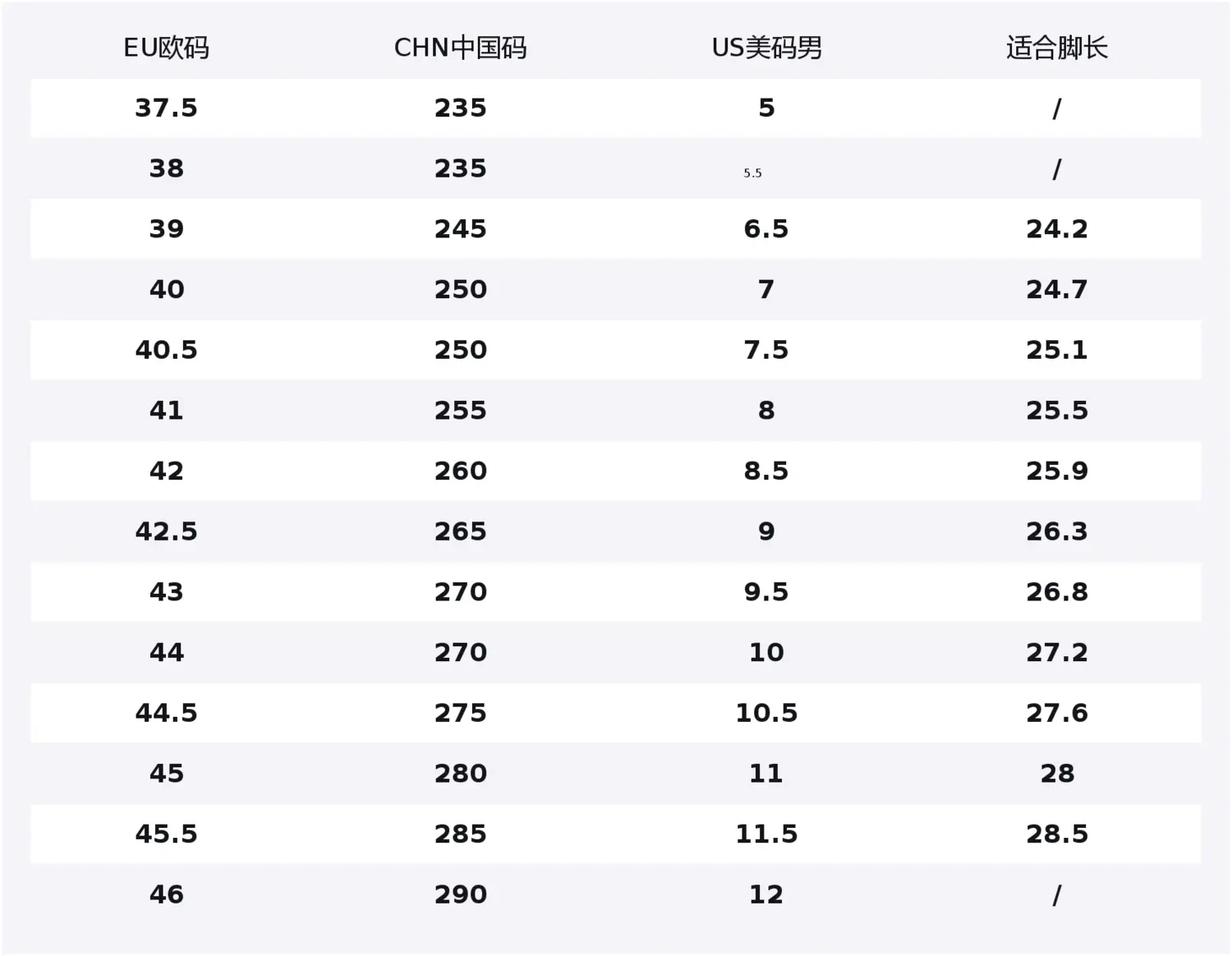Select the 28.5 foot length value
Viewport: 1232px width, 956px height.
pos(1056,834)
